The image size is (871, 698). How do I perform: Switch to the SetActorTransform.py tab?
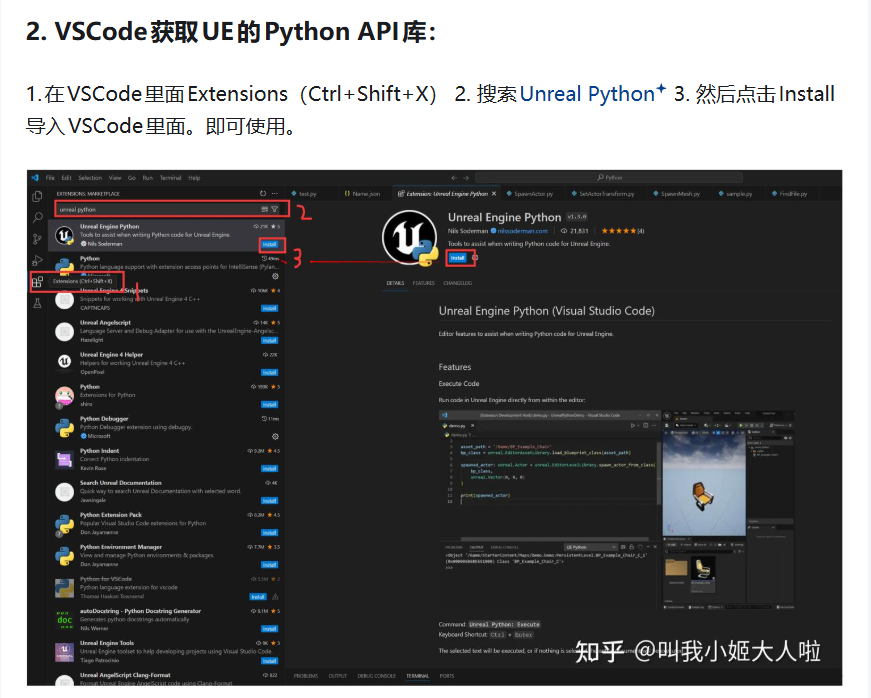click(603, 194)
